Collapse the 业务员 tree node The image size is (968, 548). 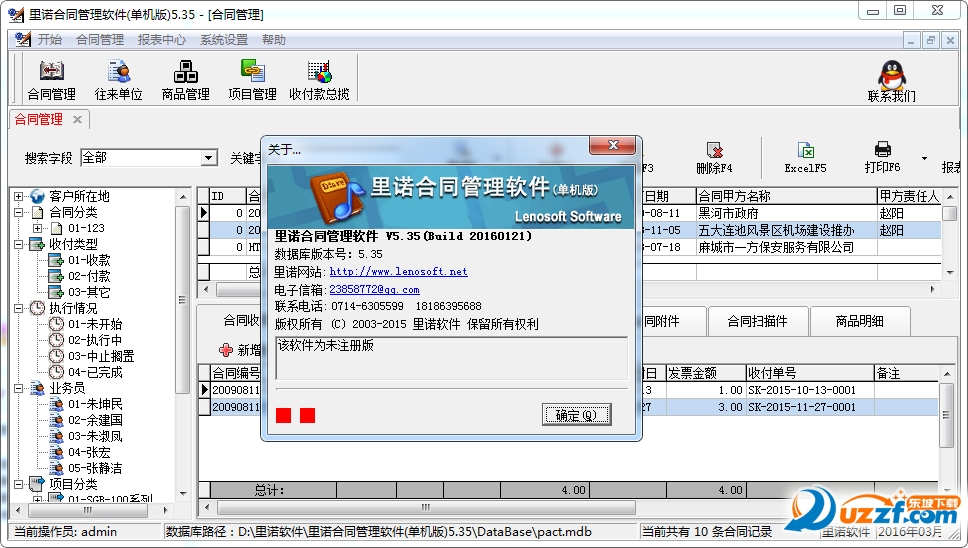(19, 388)
